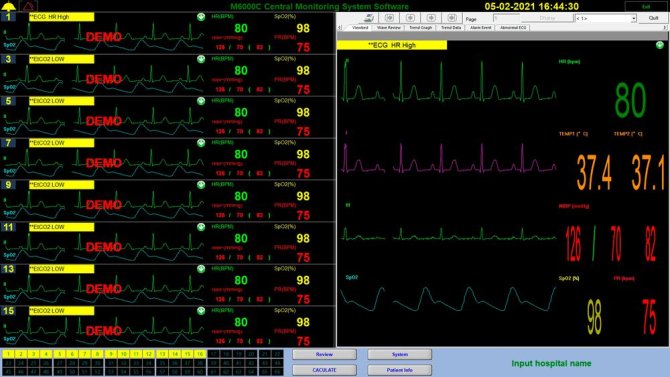Select bed 12 in the bed grid
Viewport: 670px width, 377px height.
148,354
